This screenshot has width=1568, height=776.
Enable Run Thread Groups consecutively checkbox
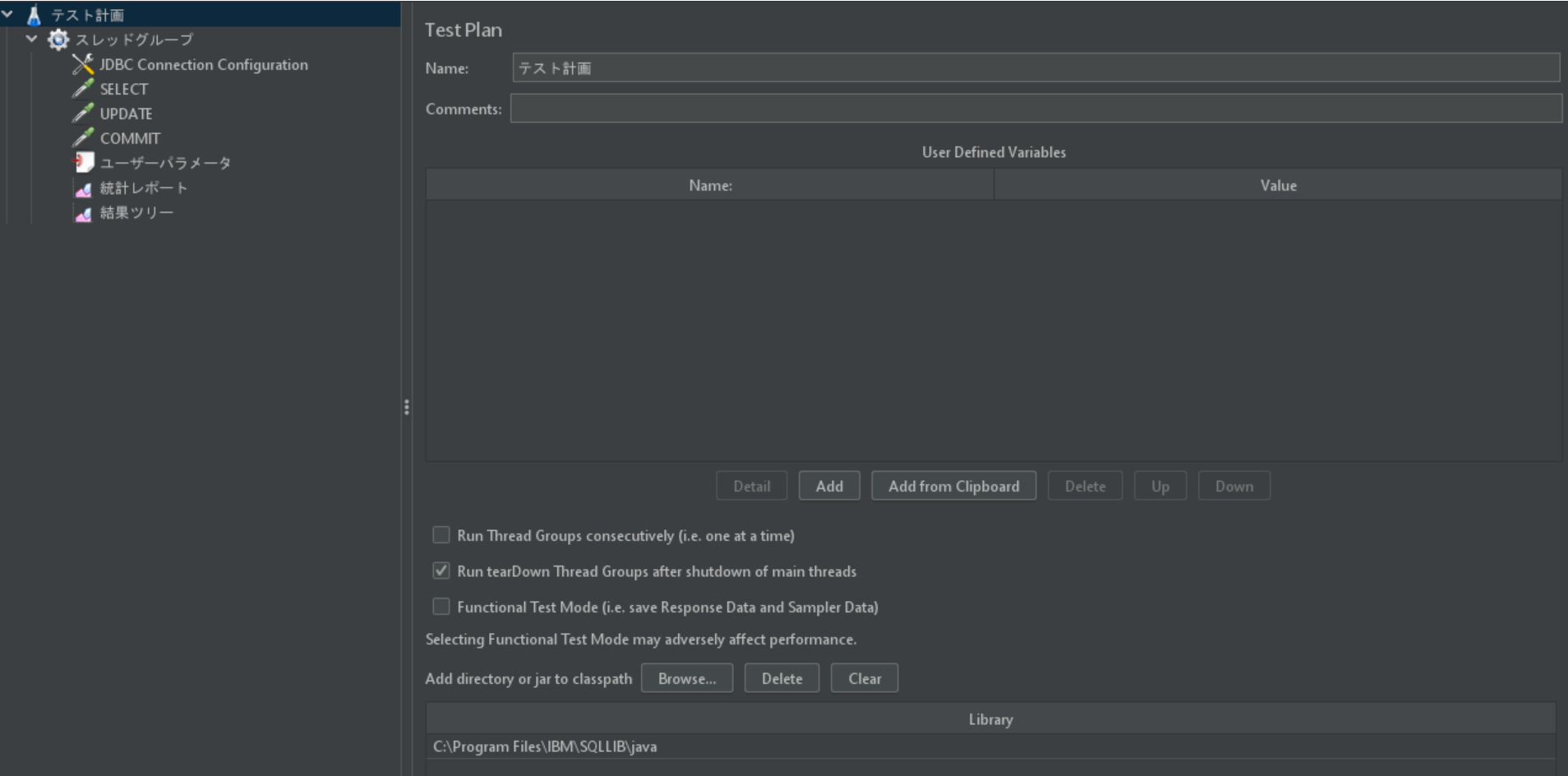click(441, 535)
